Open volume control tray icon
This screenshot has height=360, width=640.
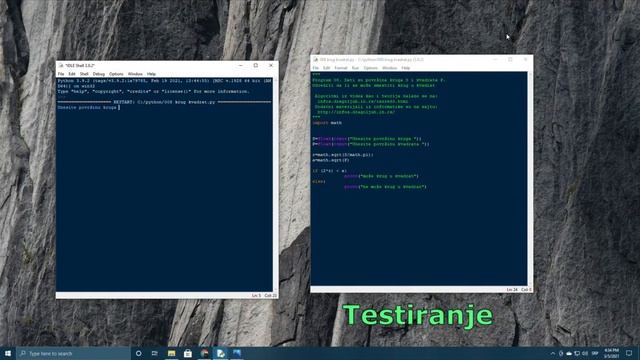click(585, 353)
